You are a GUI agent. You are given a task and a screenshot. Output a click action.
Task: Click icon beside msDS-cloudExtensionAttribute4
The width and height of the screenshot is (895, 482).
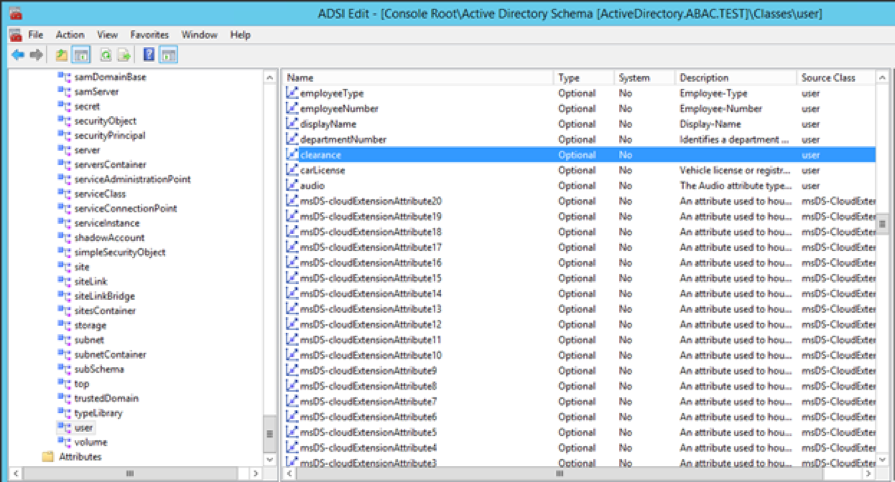point(292,447)
